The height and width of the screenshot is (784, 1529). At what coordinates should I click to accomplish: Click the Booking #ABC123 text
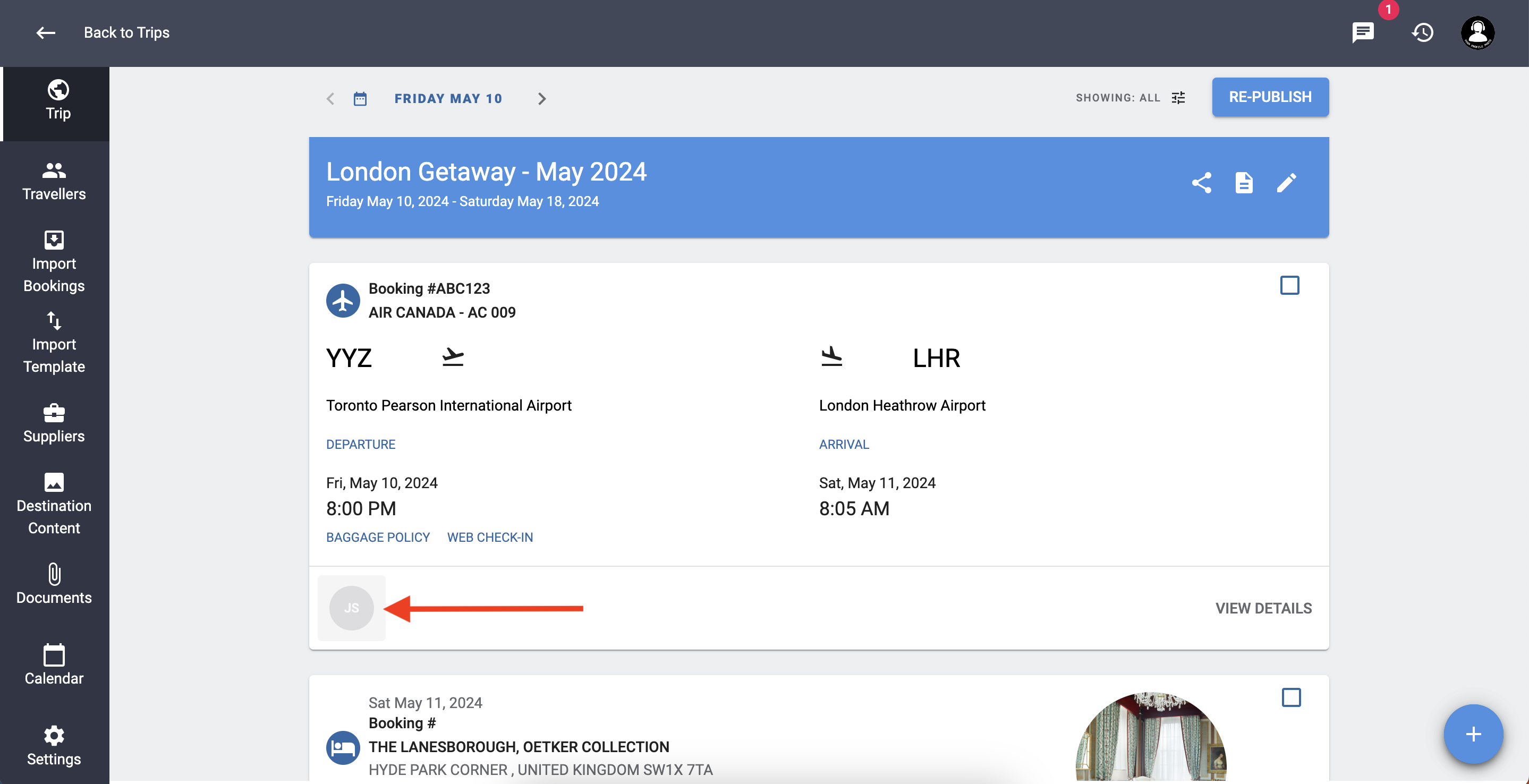click(x=429, y=288)
